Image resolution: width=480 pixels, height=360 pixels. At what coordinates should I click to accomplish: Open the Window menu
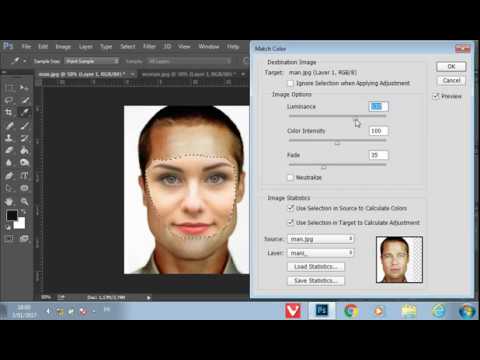[209, 46]
